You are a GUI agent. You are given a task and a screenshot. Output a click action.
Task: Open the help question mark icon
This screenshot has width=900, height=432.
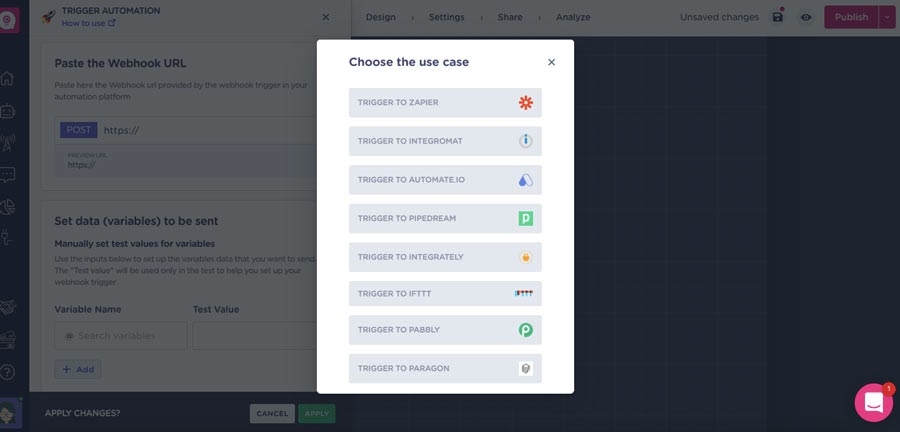tap(7, 372)
